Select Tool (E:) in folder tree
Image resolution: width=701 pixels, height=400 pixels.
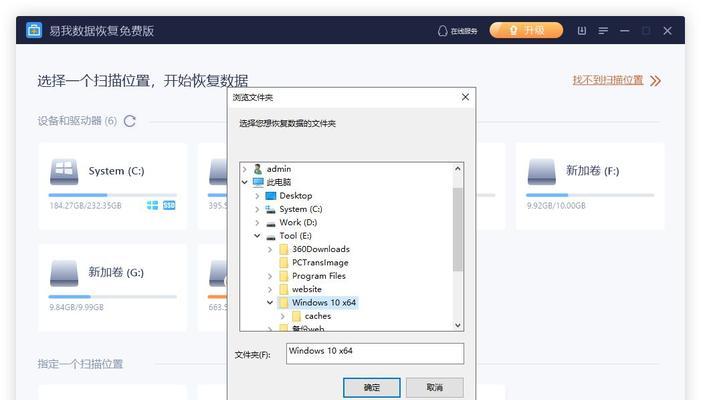296,236
